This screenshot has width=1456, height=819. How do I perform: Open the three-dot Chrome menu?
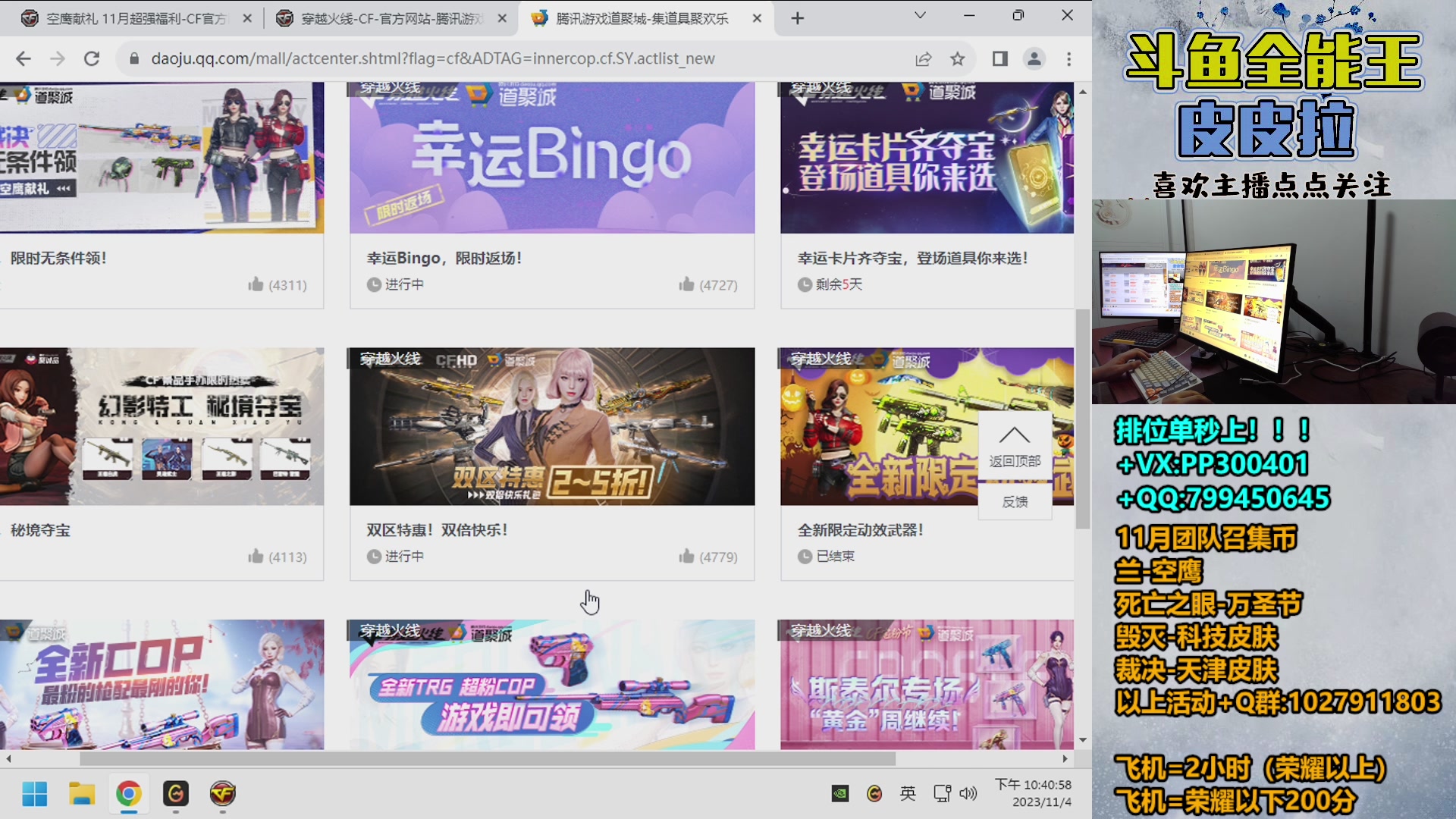coord(1068,58)
